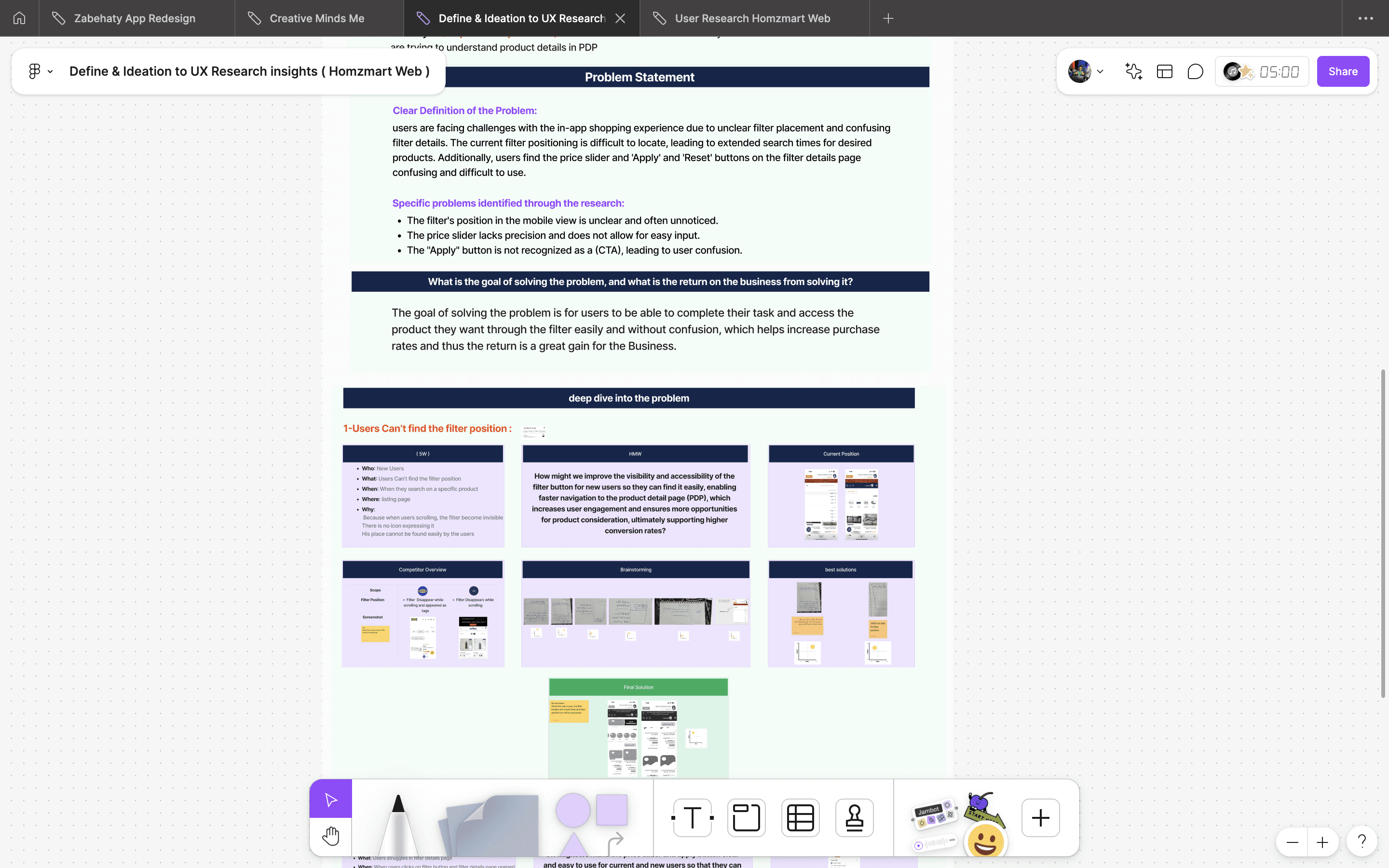Open the comments bubble icon

pyautogui.click(x=1195, y=71)
